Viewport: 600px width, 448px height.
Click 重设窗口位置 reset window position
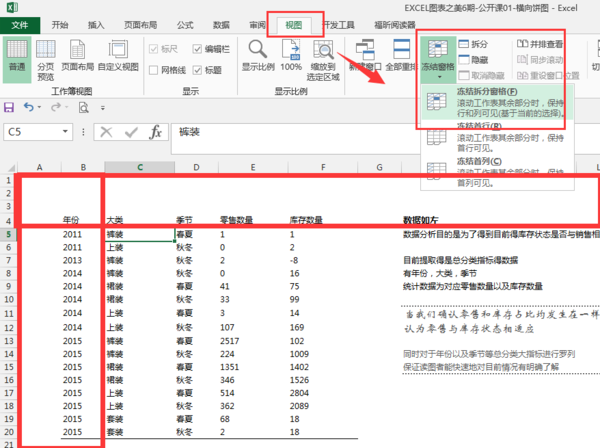[548, 75]
